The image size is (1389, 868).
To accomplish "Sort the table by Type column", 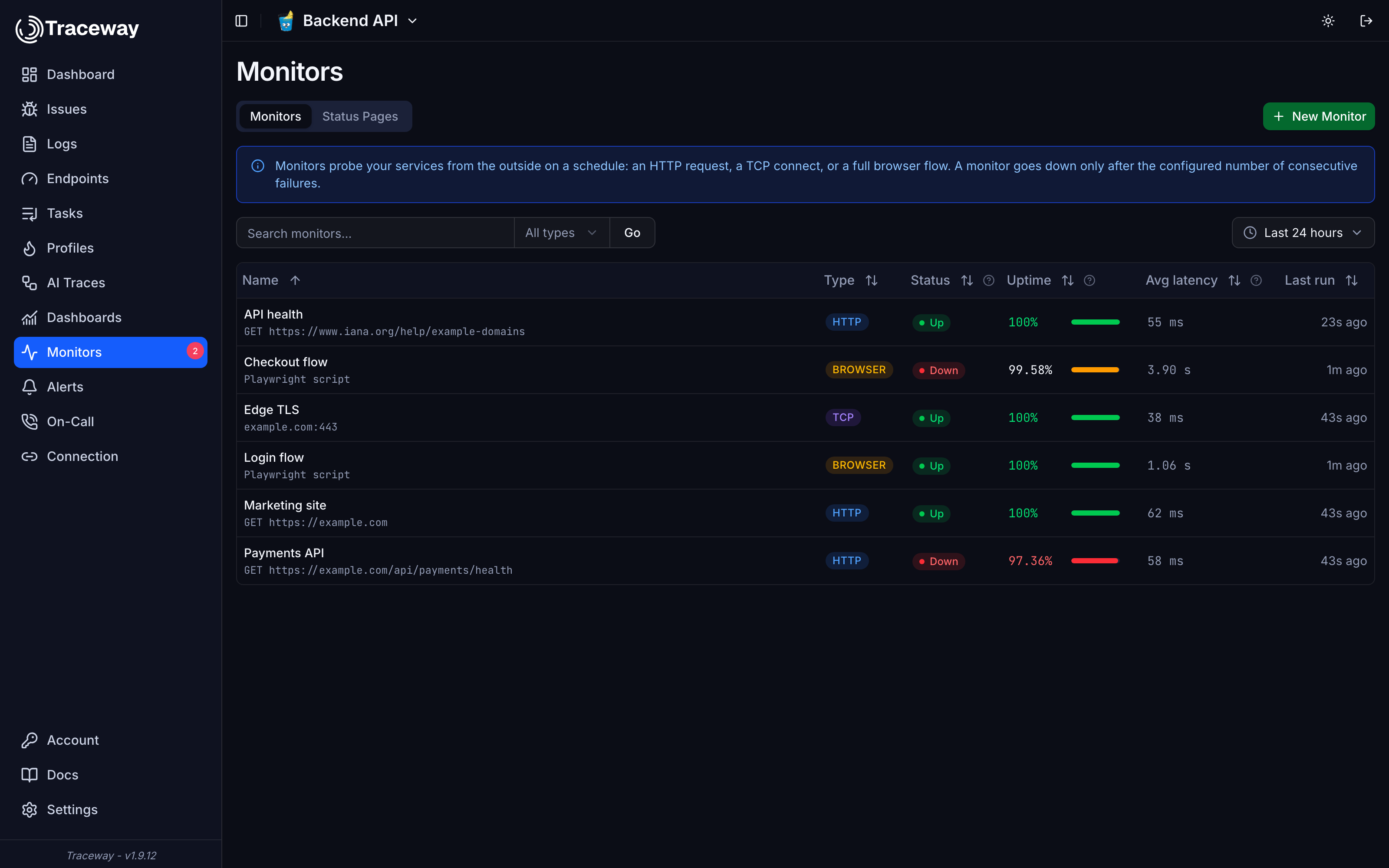I will click(x=851, y=280).
